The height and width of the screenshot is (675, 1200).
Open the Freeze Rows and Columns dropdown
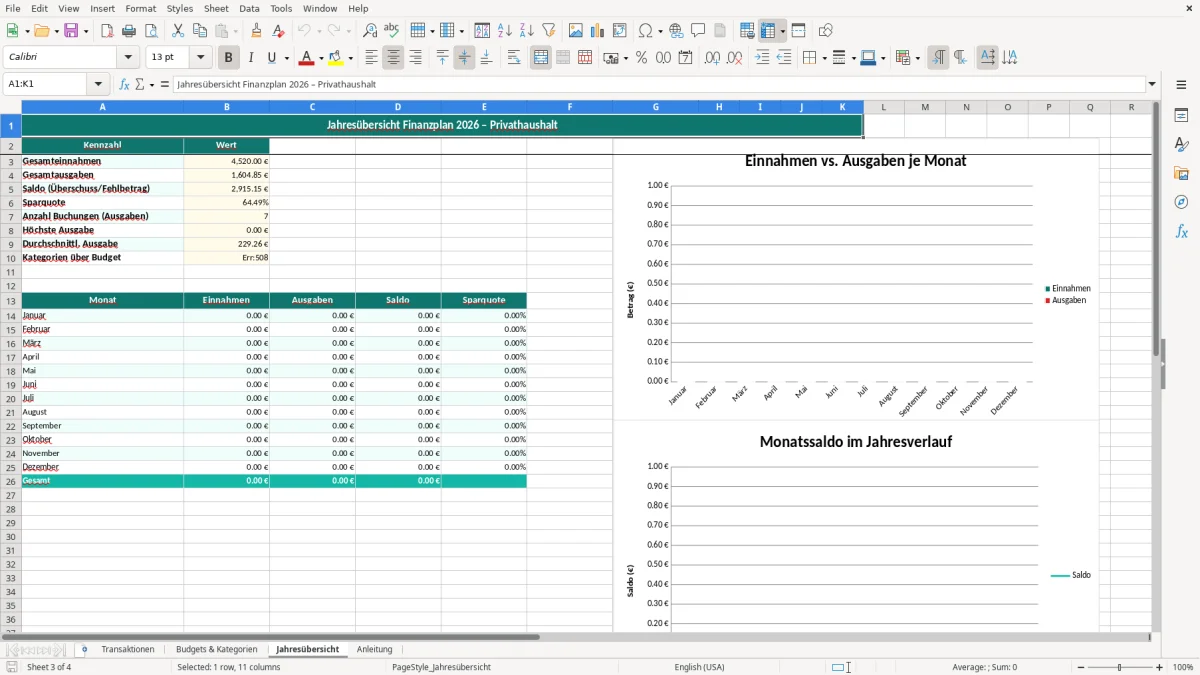(783, 31)
